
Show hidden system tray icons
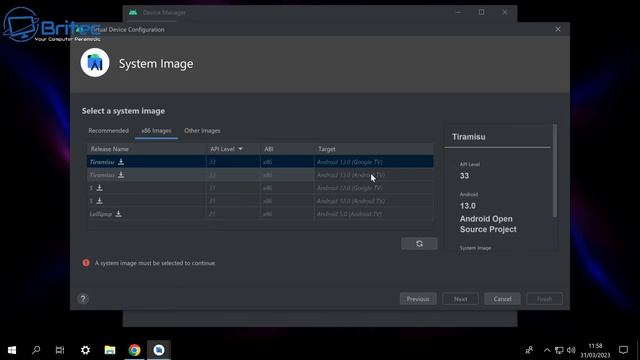(x=547, y=350)
